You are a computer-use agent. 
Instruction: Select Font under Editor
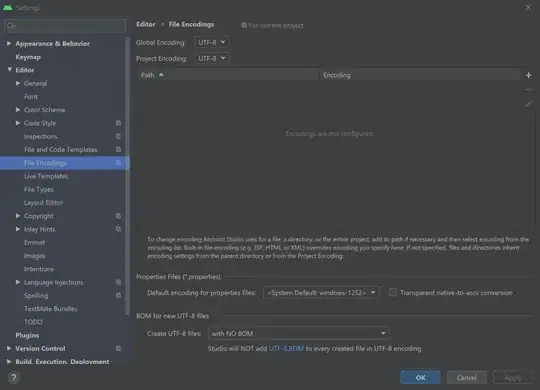pos(31,96)
